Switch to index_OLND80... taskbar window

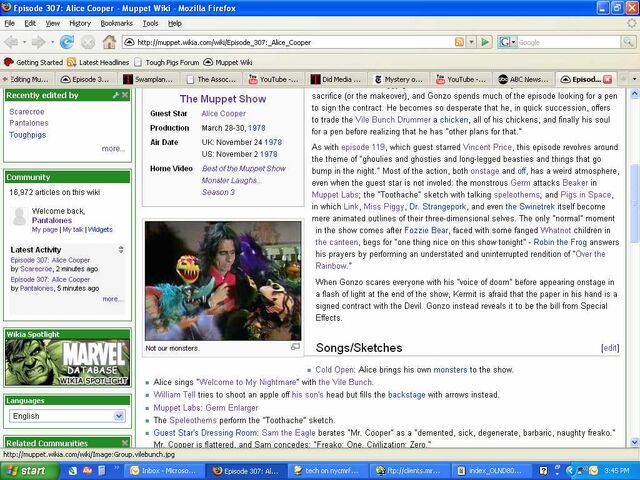[x=492, y=471]
